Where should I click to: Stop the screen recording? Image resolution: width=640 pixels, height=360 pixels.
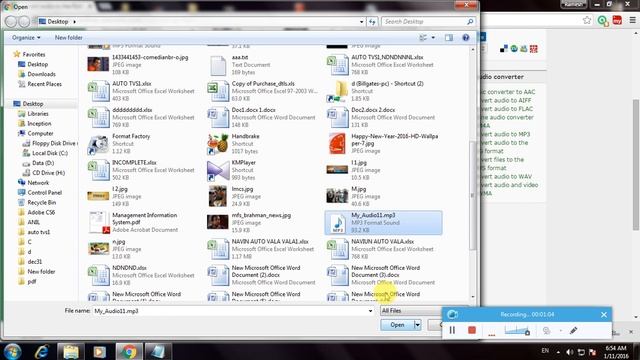click(472, 330)
